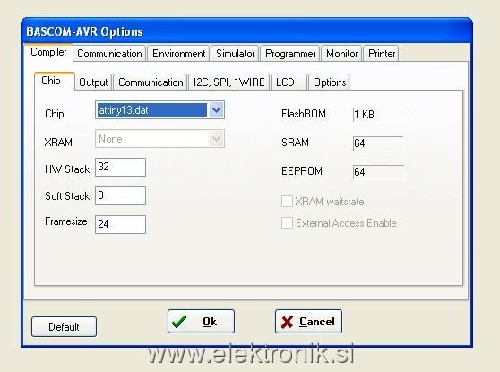This screenshot has width=500, height=372.
Task: Select the Output sub-tab
Action: point(94,82)
